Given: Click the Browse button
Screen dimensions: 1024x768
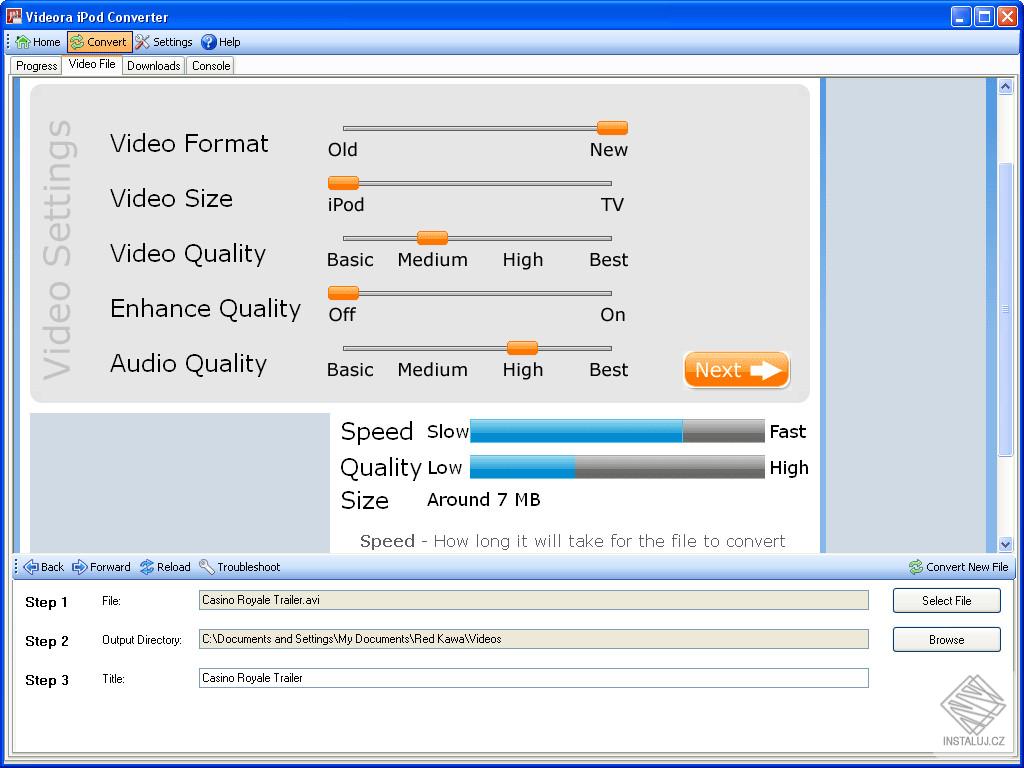Looking at the screenshot, I should (x=946, y=640).
